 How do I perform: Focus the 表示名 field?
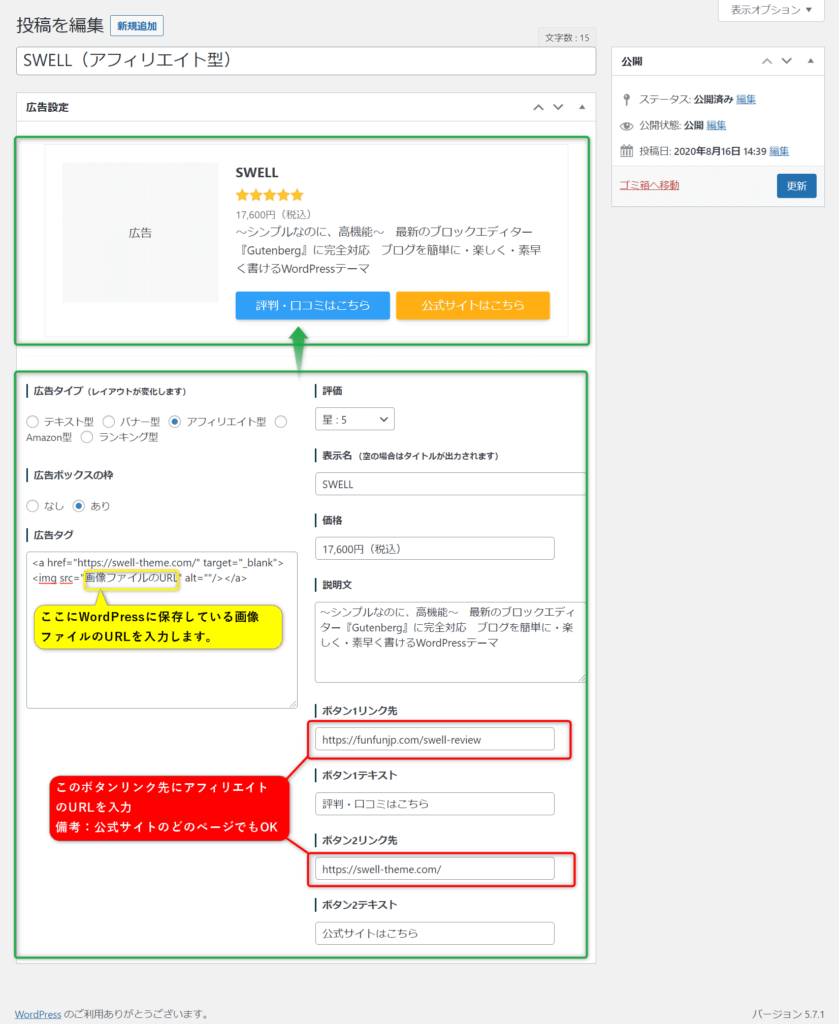(451, 484)
